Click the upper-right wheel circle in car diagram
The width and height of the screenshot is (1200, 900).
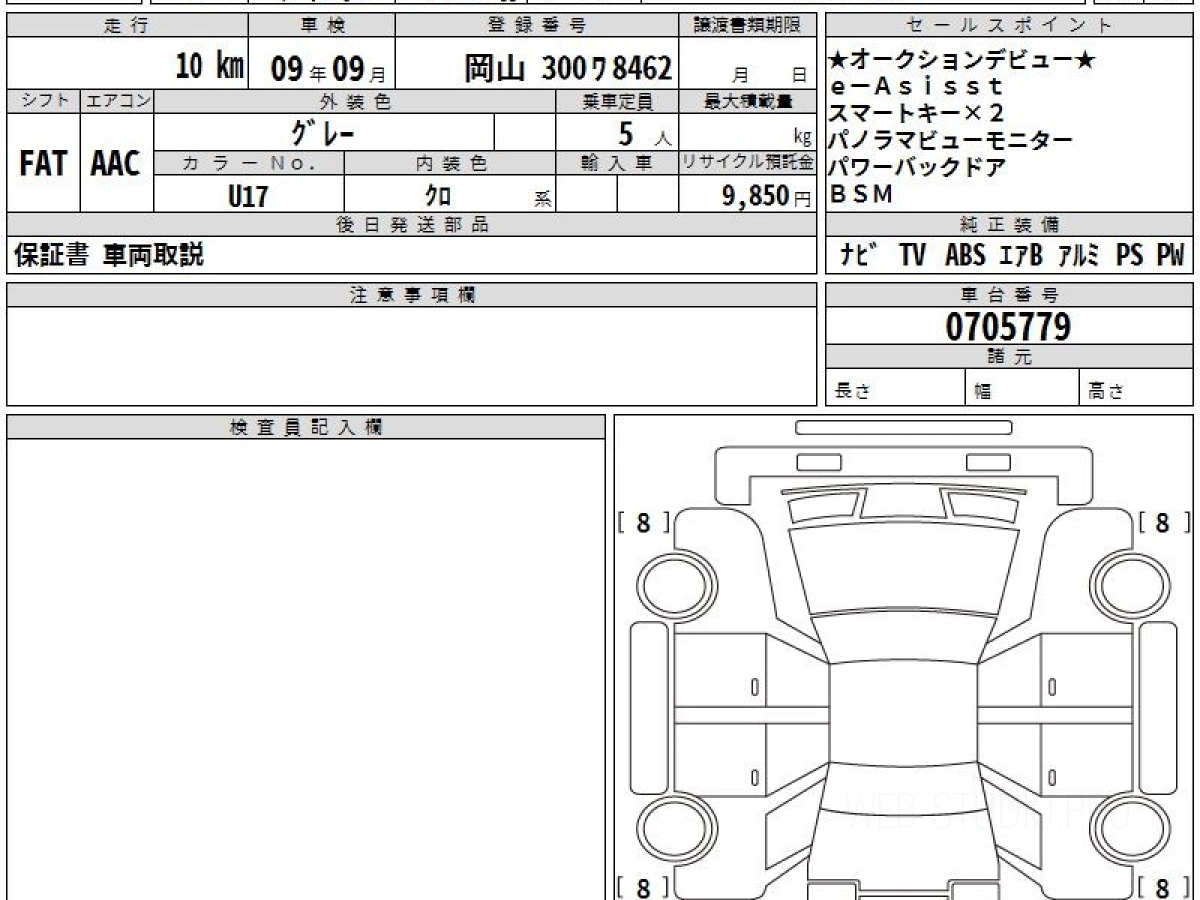pos(1127,583)
